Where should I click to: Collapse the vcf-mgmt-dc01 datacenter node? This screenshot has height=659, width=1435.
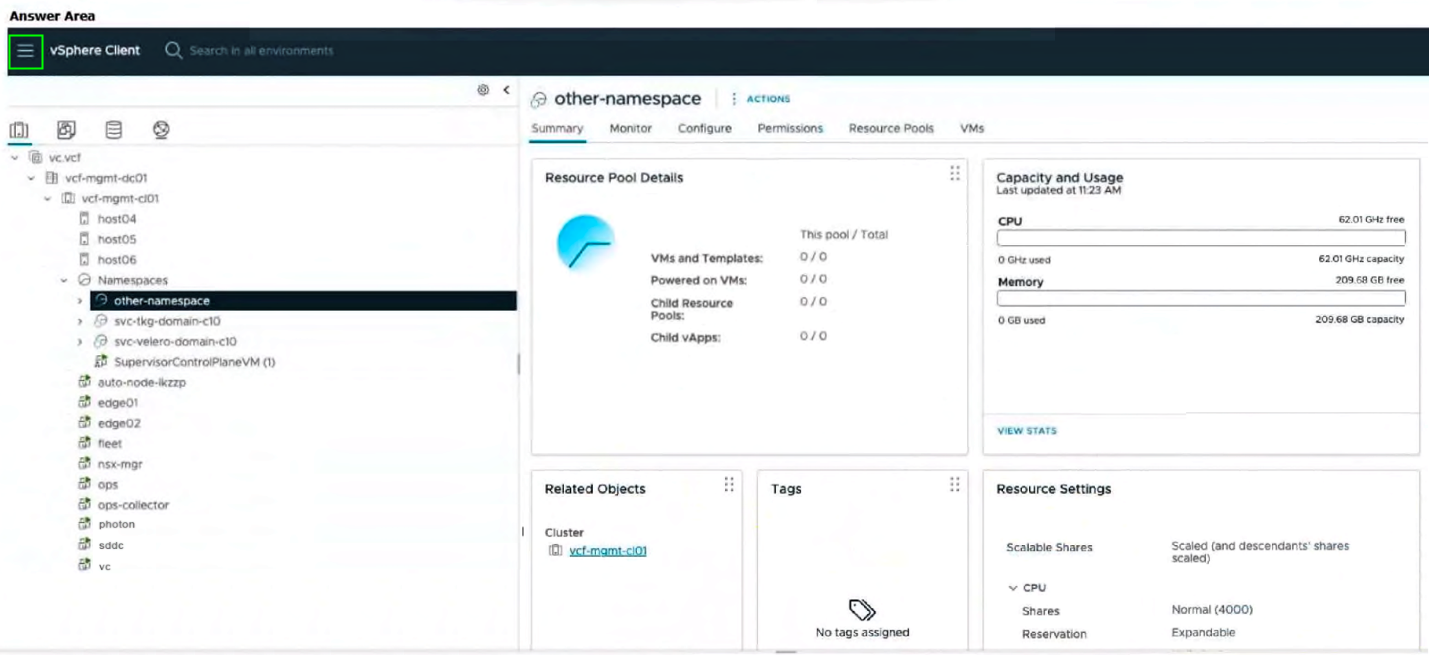32,178
